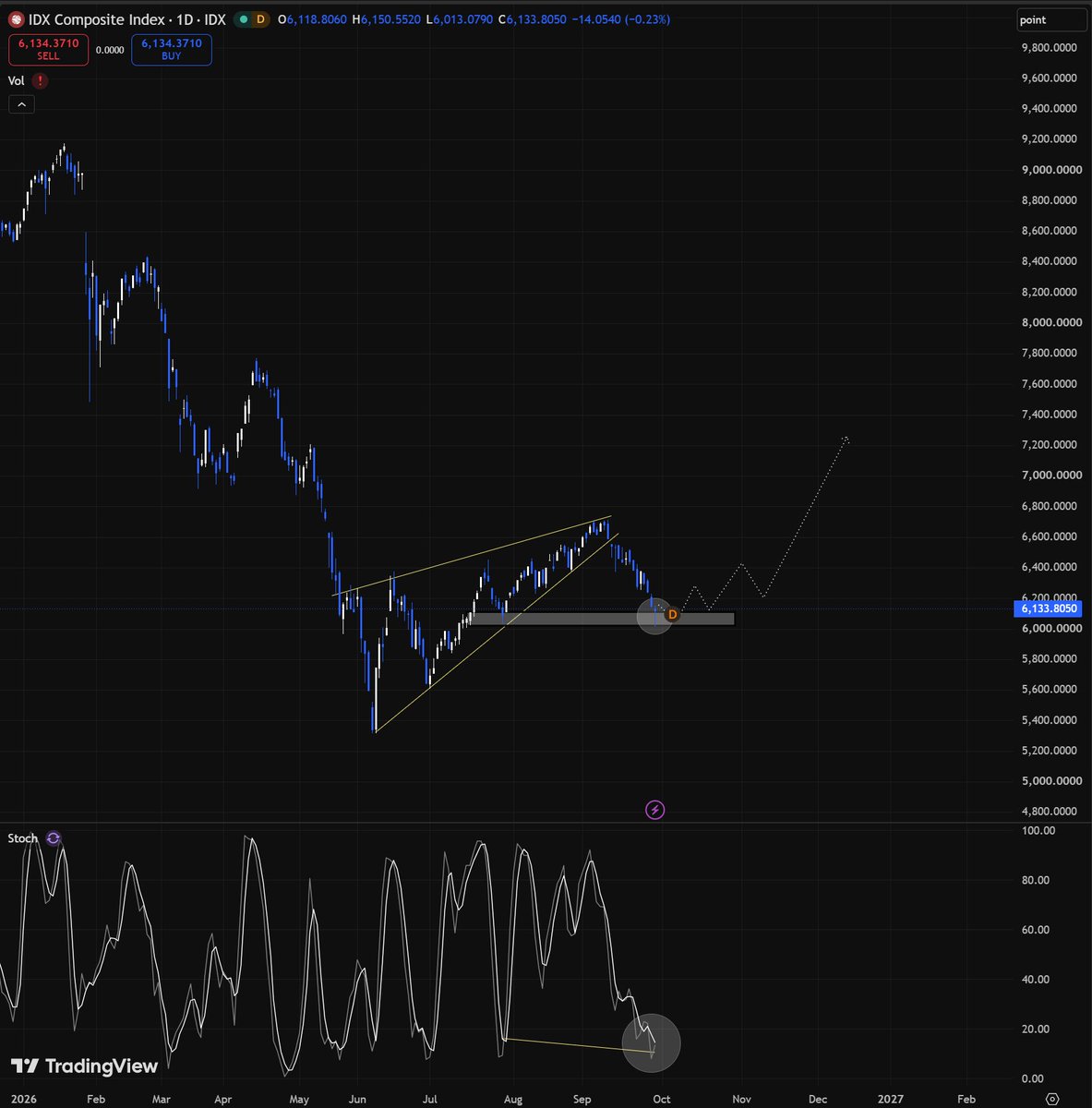Click the purple icon next to Stoch

click(x=54, y=838)
